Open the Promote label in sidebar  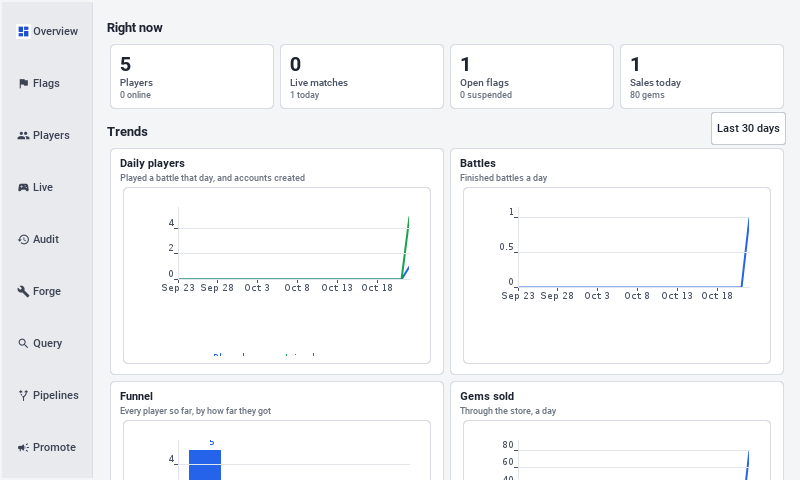click(54, 448)
